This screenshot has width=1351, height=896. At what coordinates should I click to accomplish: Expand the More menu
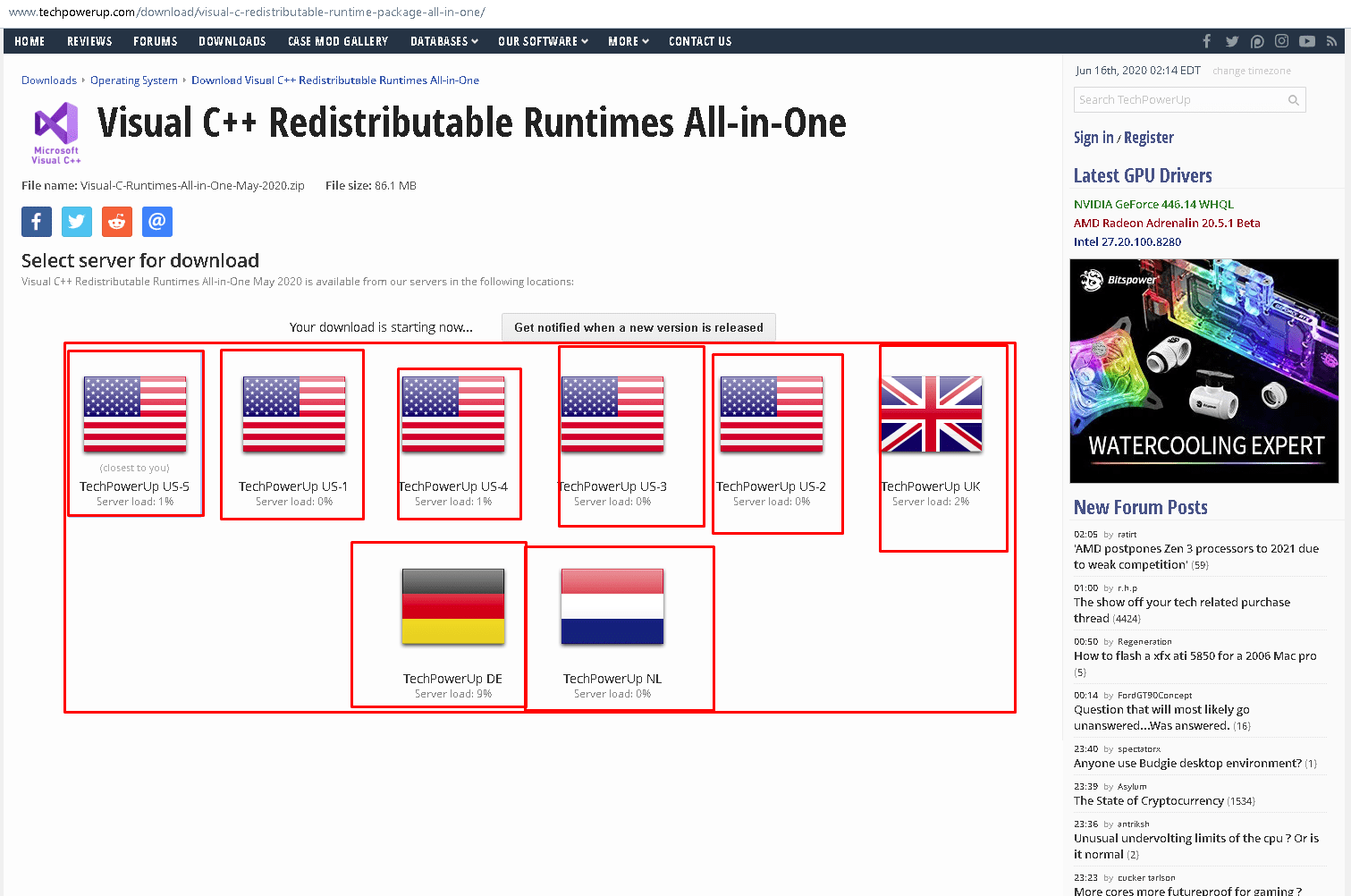pos(629,41)
